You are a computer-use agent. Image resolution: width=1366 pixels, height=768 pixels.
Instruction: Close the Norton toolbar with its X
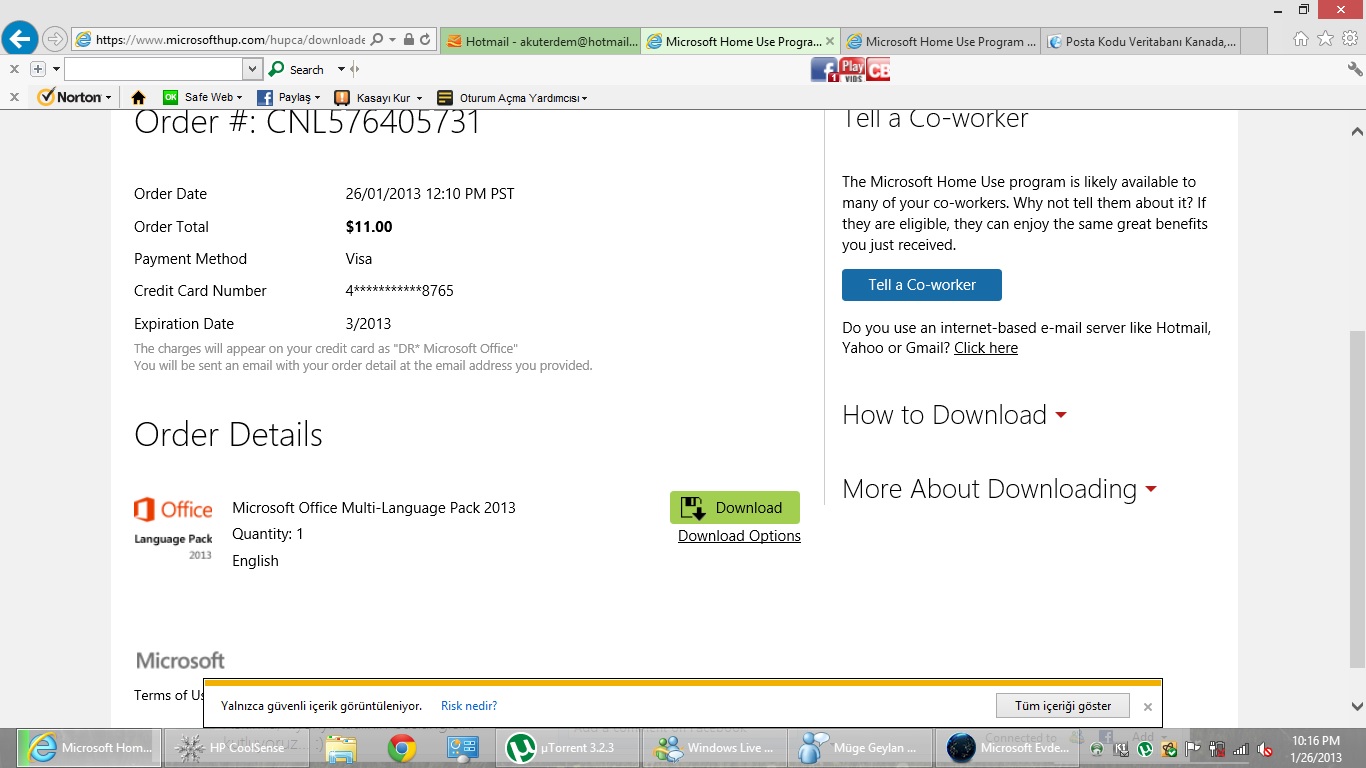(x=14, y=97)
